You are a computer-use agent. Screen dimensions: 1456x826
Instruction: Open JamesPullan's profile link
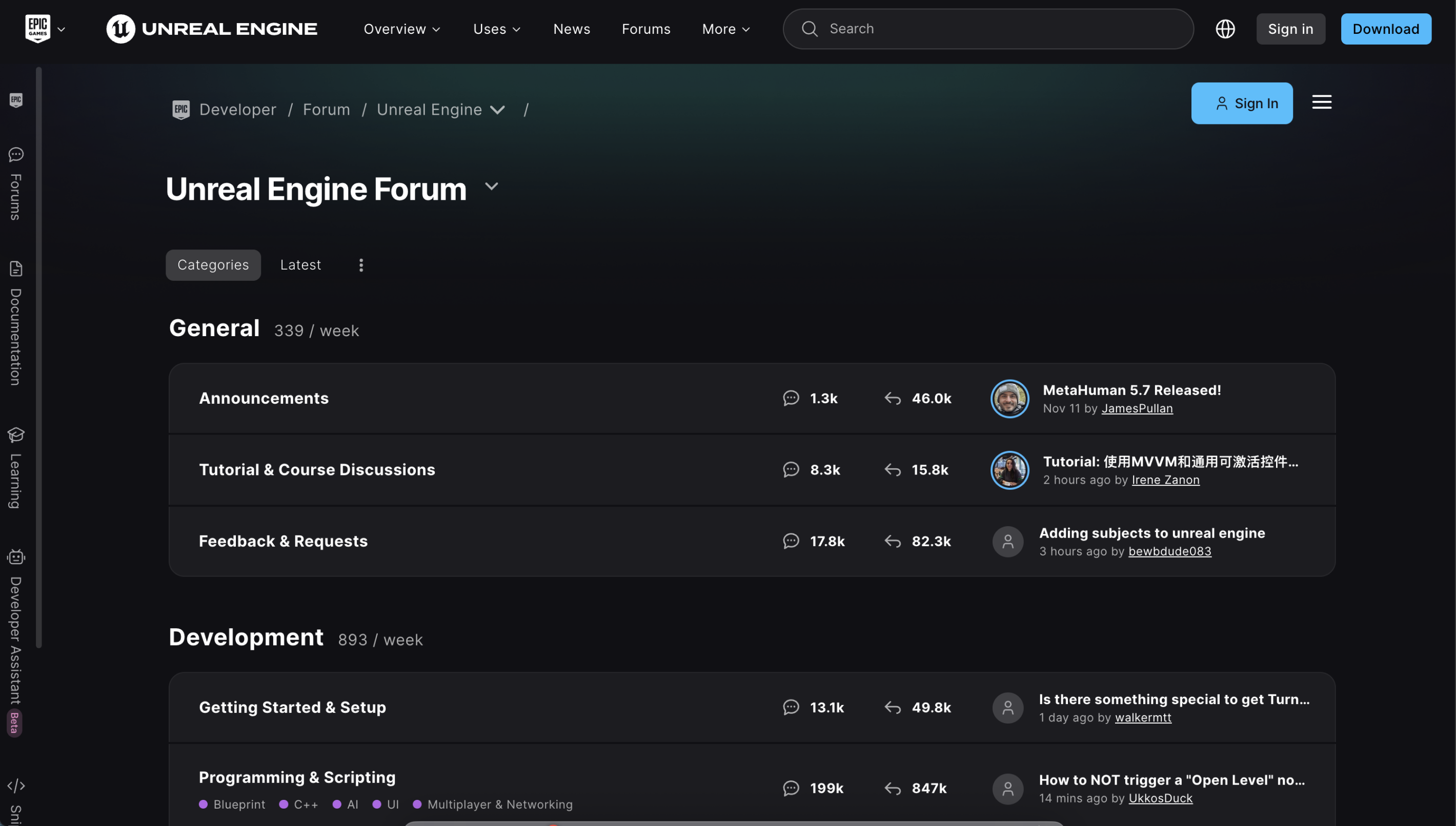coord(1137,408)
